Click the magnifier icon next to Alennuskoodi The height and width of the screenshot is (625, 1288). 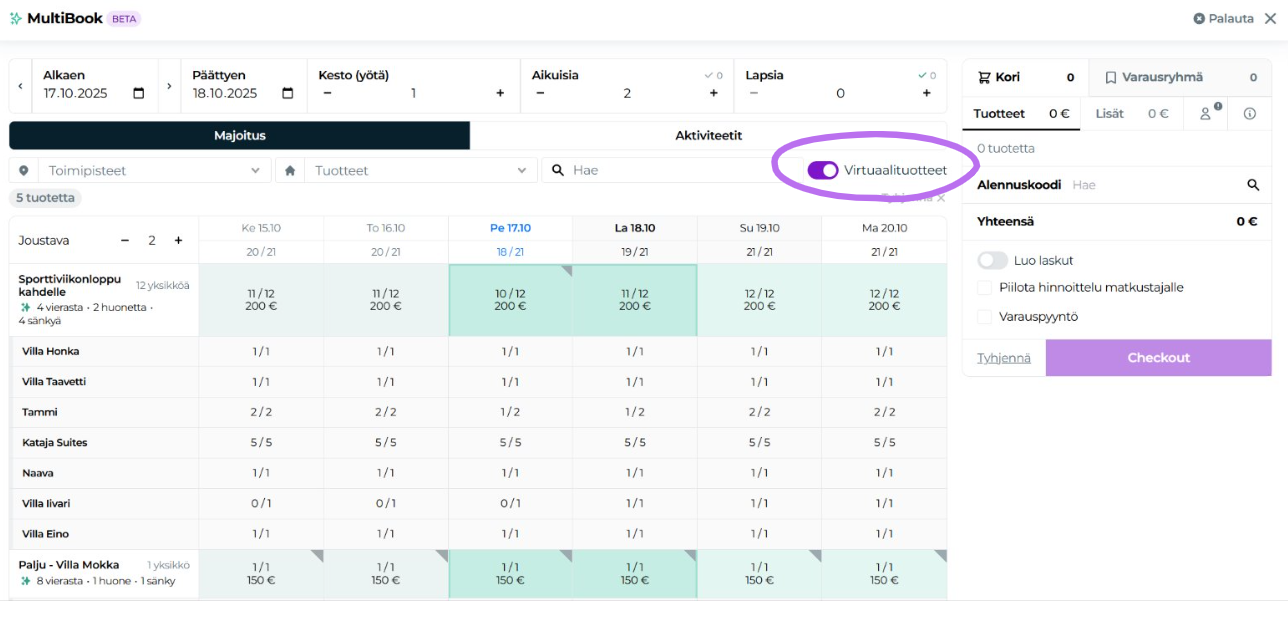[1253, 185]
